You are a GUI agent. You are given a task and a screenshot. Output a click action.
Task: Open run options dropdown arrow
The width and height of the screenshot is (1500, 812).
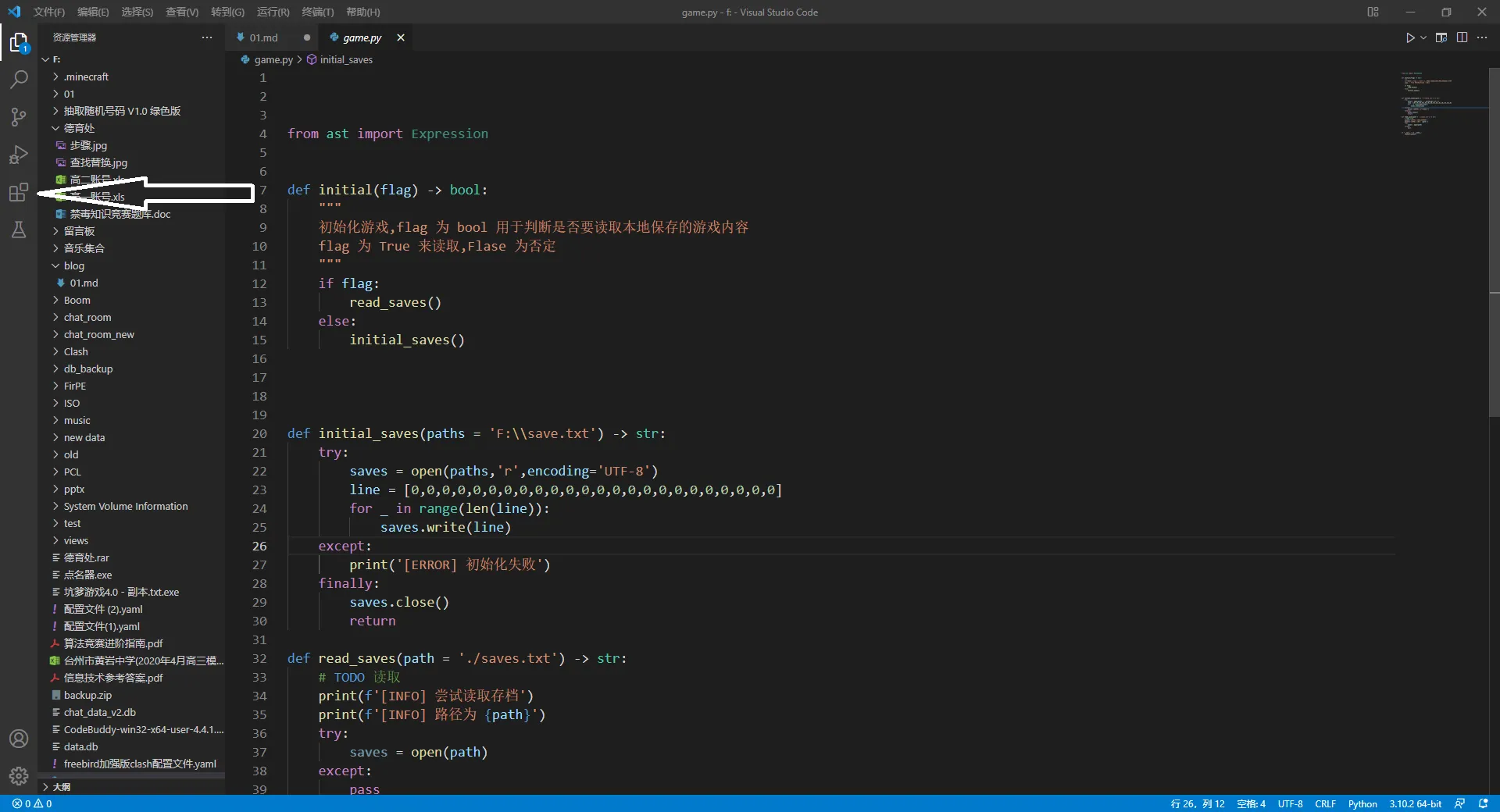coord(1423,37)
